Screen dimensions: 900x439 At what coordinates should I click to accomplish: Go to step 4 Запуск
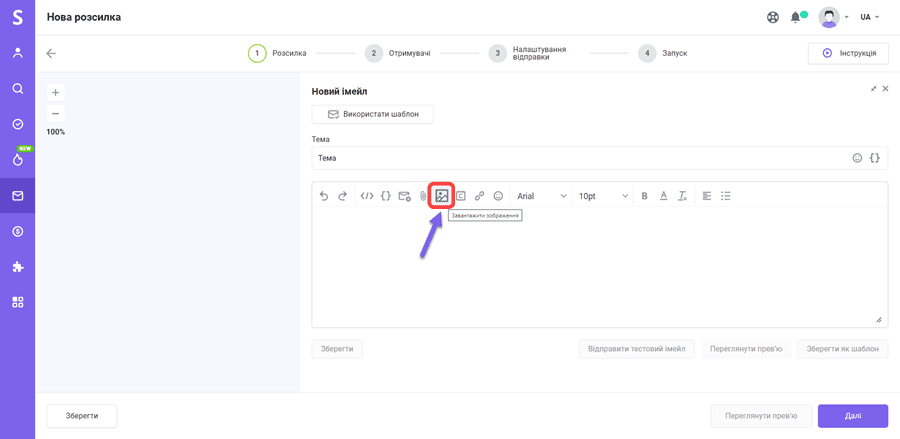[x=663, y=53]
